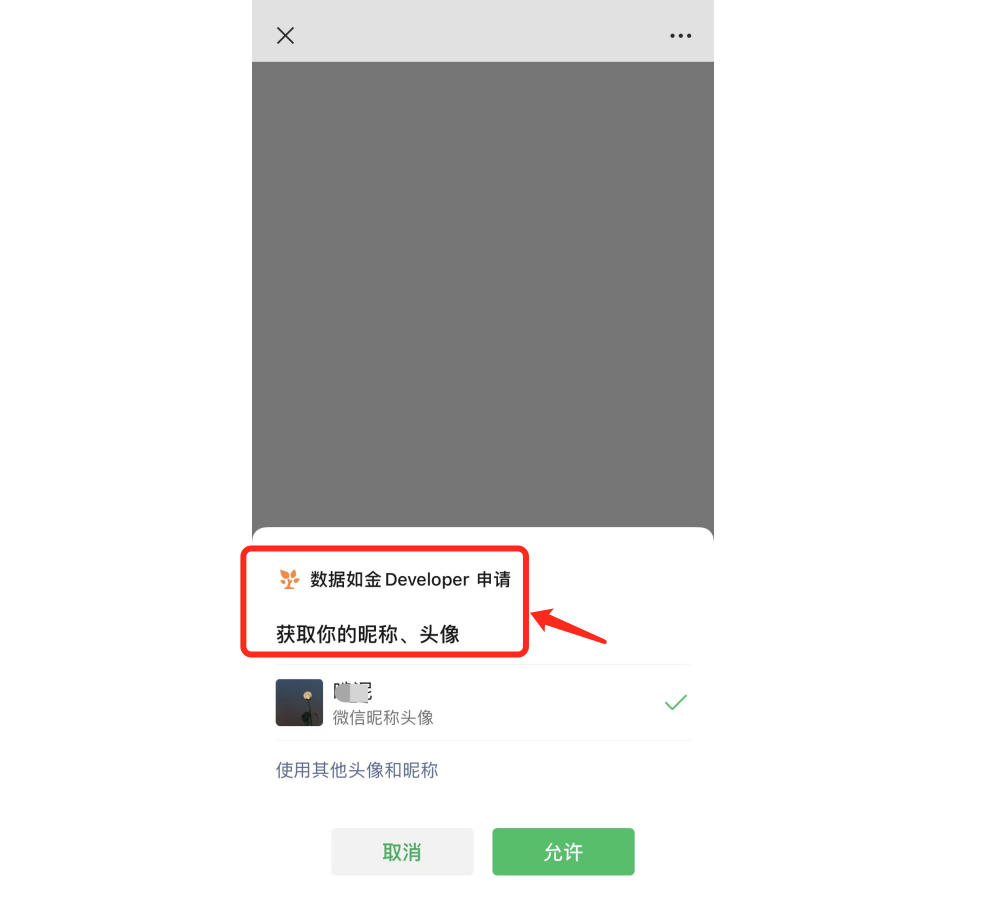Click the 申请 text after Developer
This screenshot has height=908, width=998.
pyautogui.click(x=494, y=580)
